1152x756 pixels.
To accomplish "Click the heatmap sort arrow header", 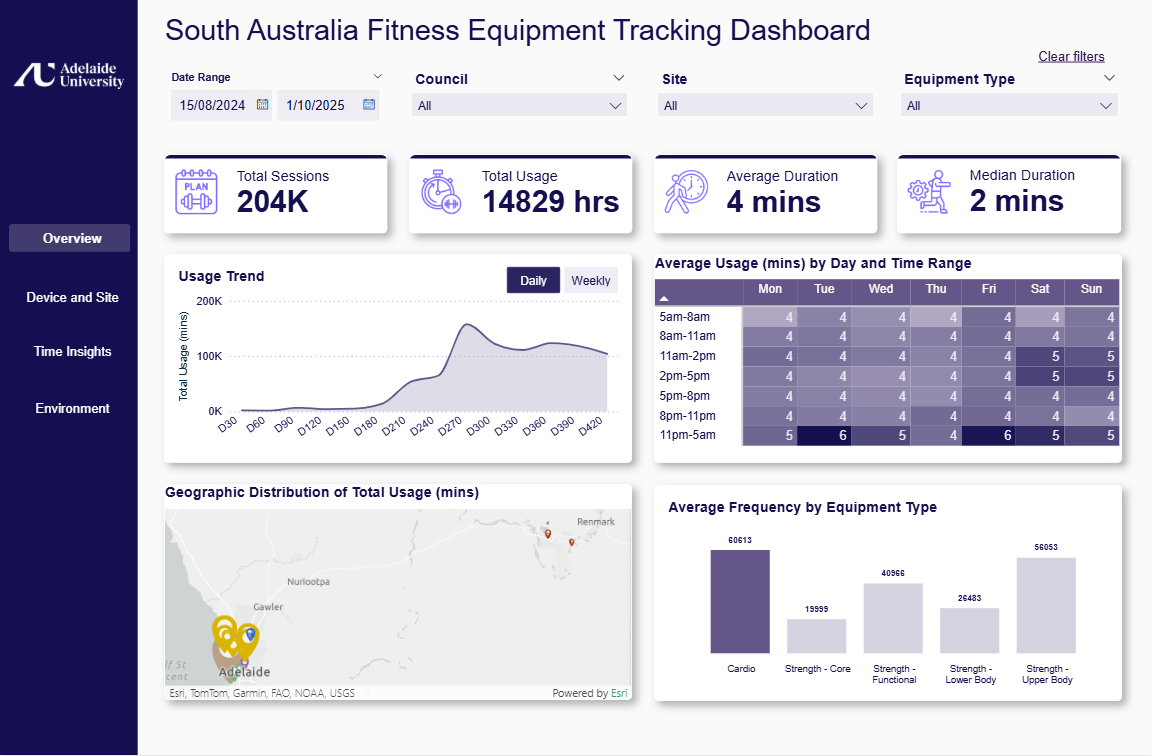I will (664, 297).
